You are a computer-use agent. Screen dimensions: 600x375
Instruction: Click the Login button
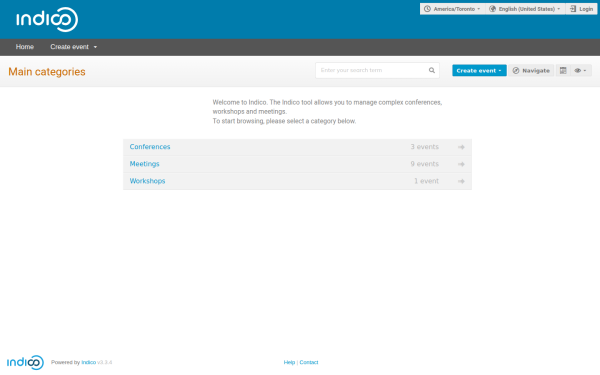click(581, 9)
